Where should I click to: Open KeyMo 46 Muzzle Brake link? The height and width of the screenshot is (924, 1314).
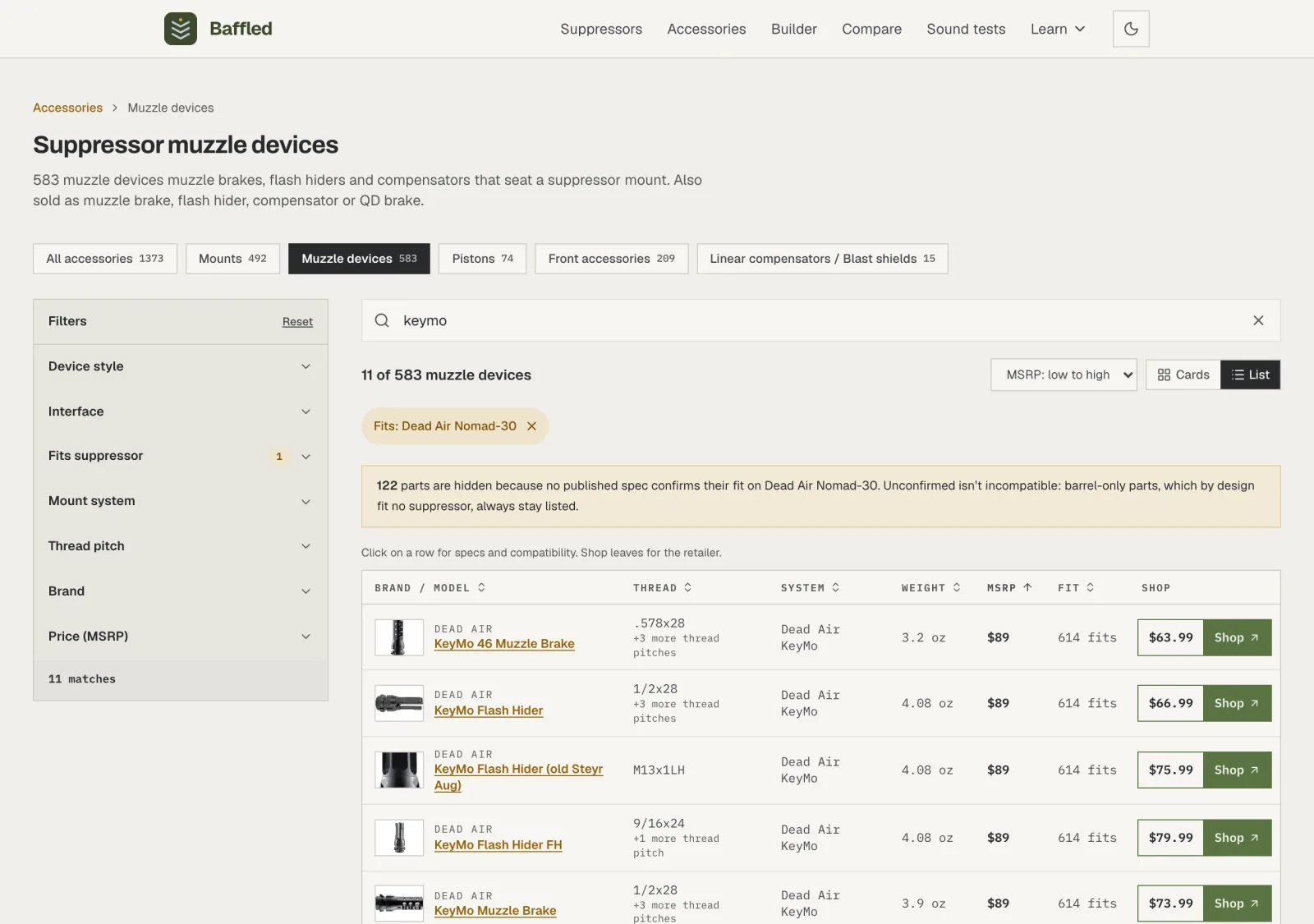504,644
